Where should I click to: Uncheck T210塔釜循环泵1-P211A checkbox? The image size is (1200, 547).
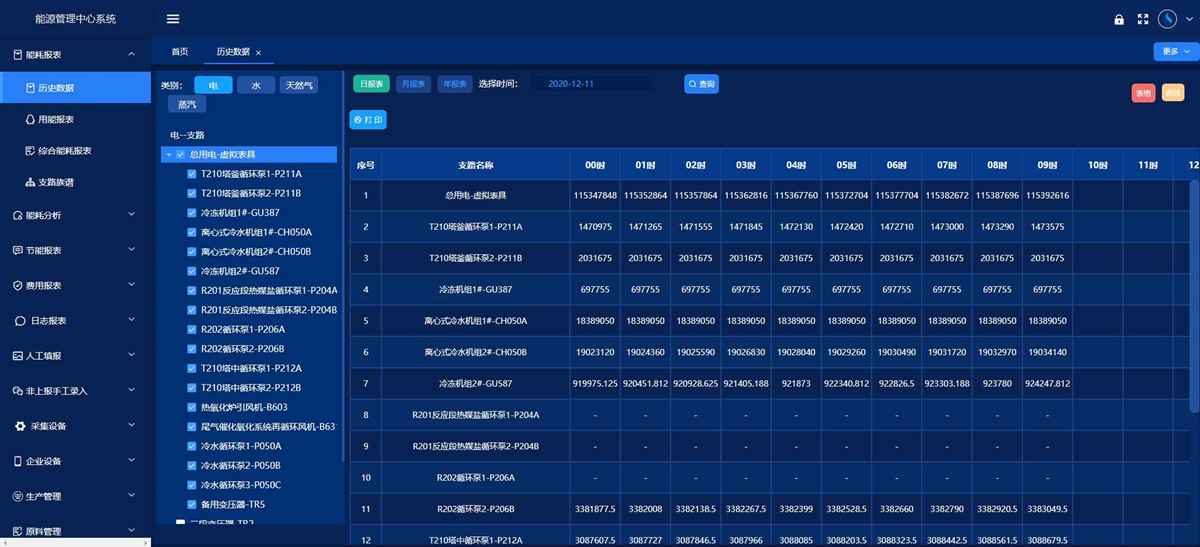192,174
